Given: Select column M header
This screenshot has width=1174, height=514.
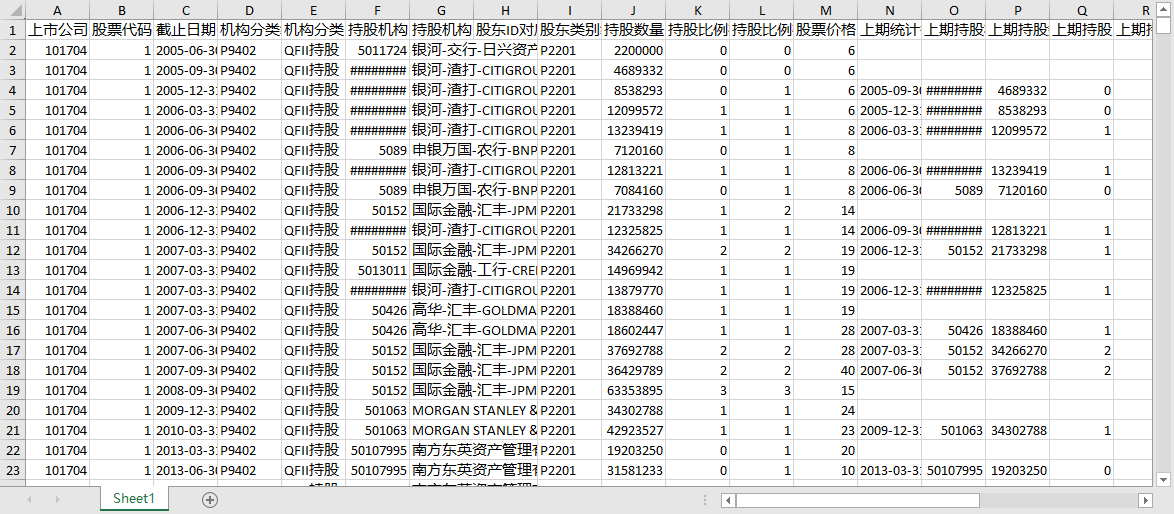Looking at the screenshot, I should 825,10.
